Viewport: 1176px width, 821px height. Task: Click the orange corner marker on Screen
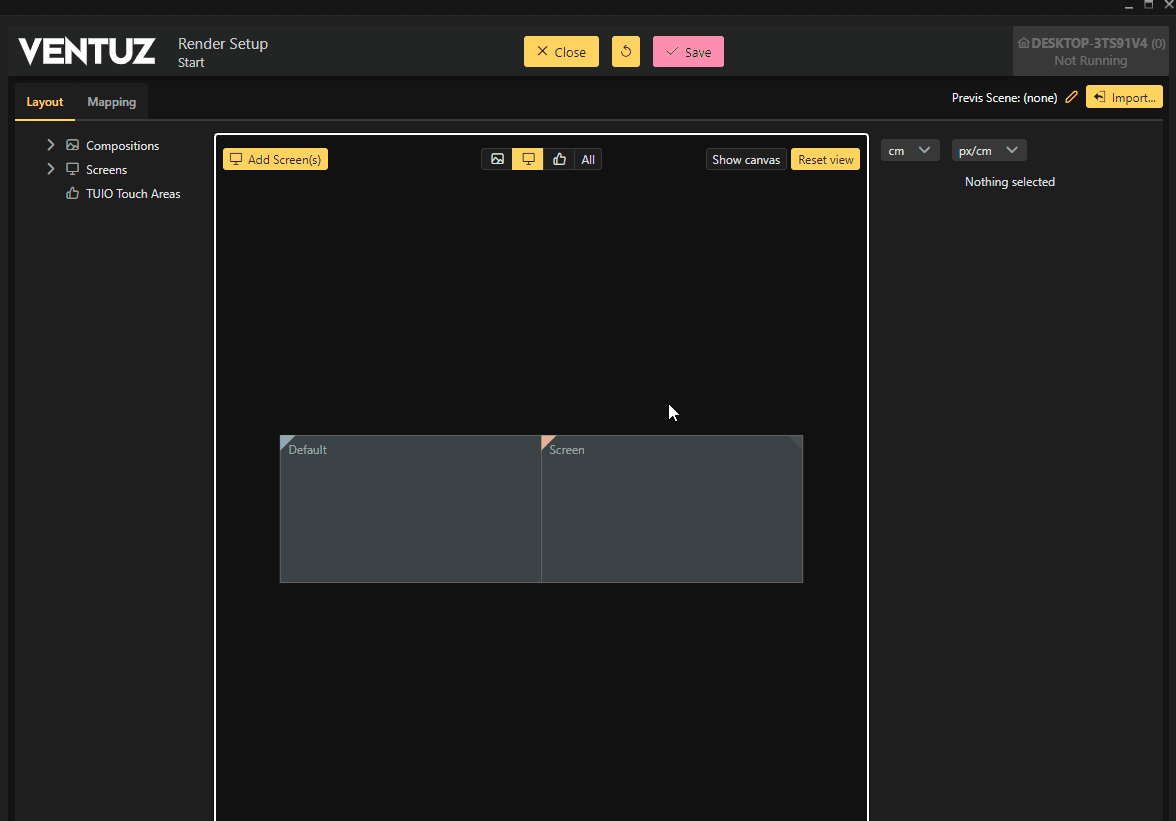(546, 440)
